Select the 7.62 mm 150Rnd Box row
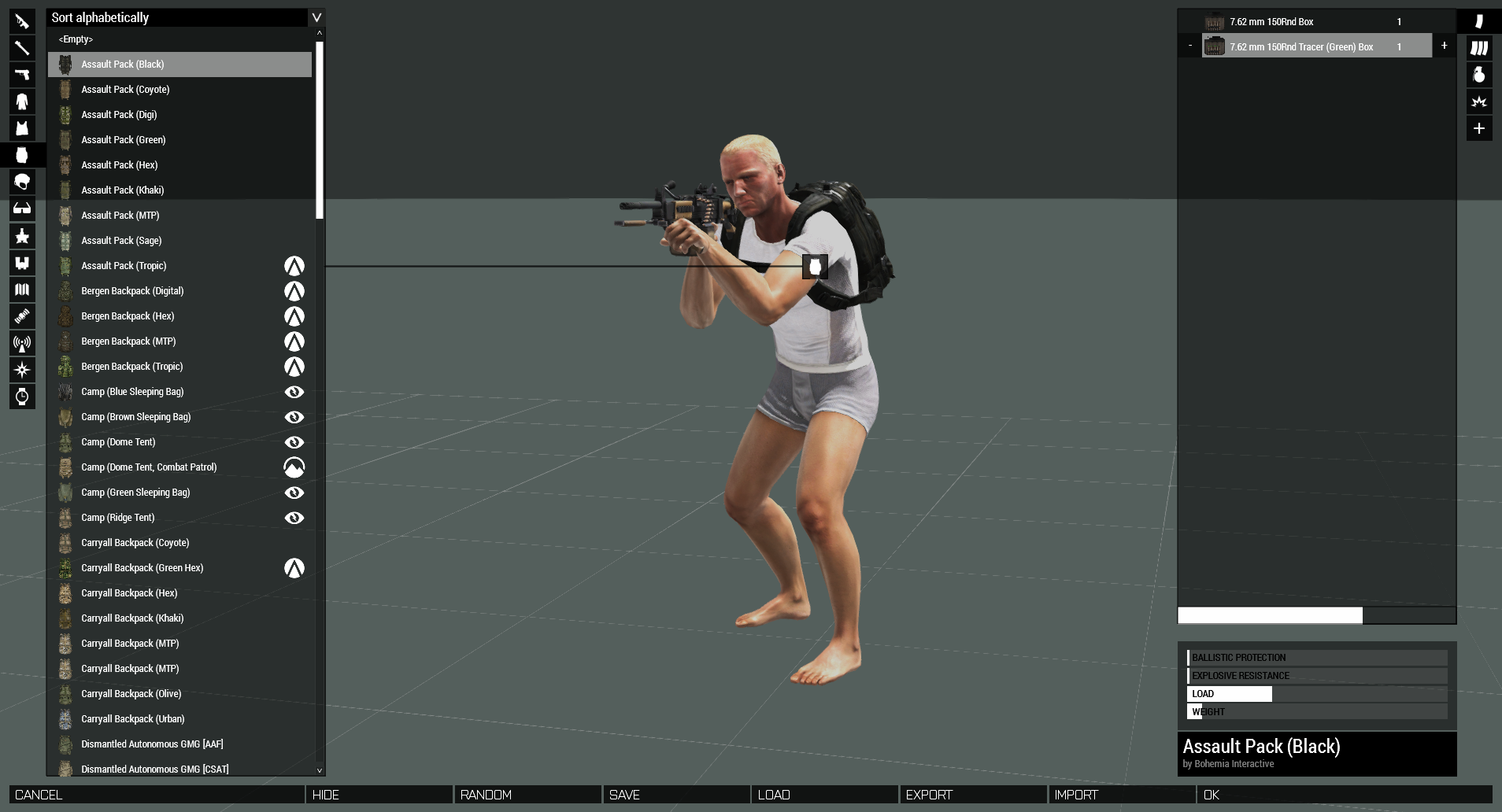The width and height of the screenshot is (1502, 812). click(1317, 21)
